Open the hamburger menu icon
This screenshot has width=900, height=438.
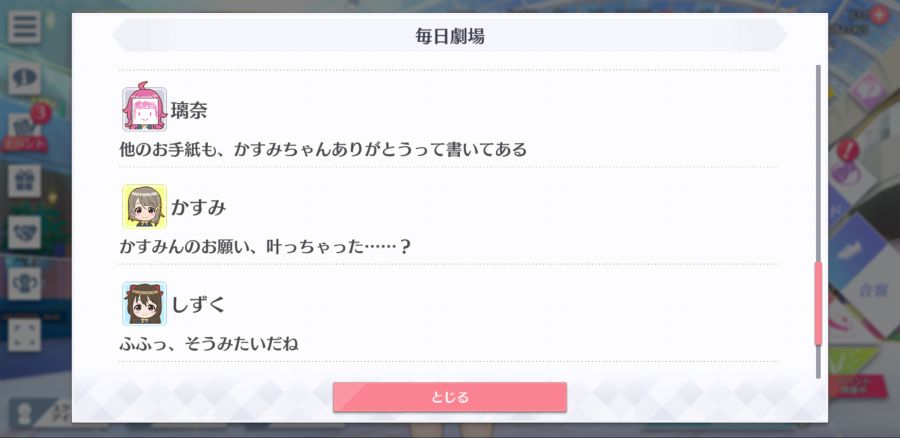[x=24, y=27]
